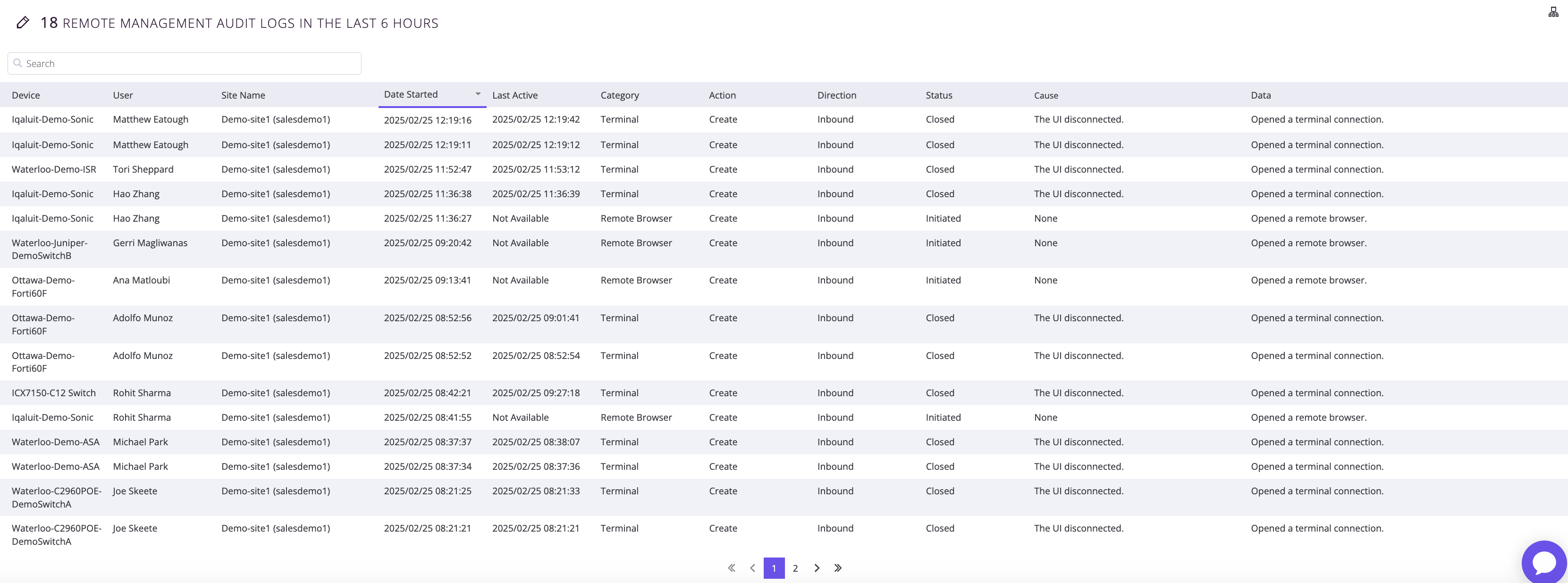Click device Waterloo-Demo-ISR

click(x=54, y=169)
